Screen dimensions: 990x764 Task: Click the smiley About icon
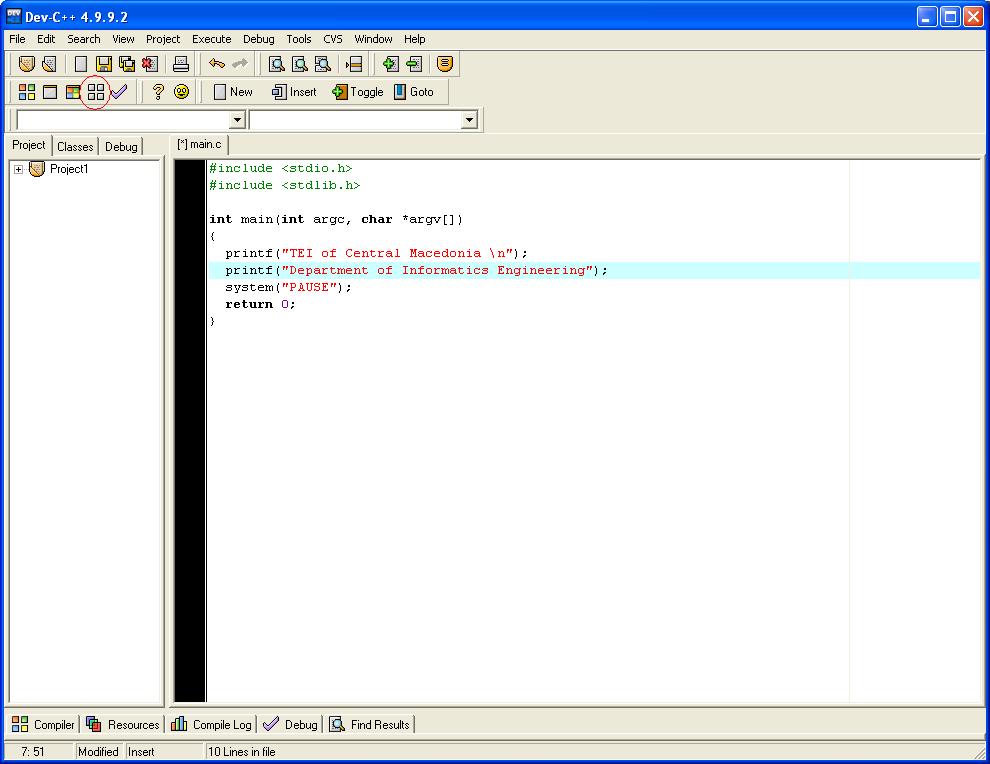pyautogui.click(x=181, y=92)
